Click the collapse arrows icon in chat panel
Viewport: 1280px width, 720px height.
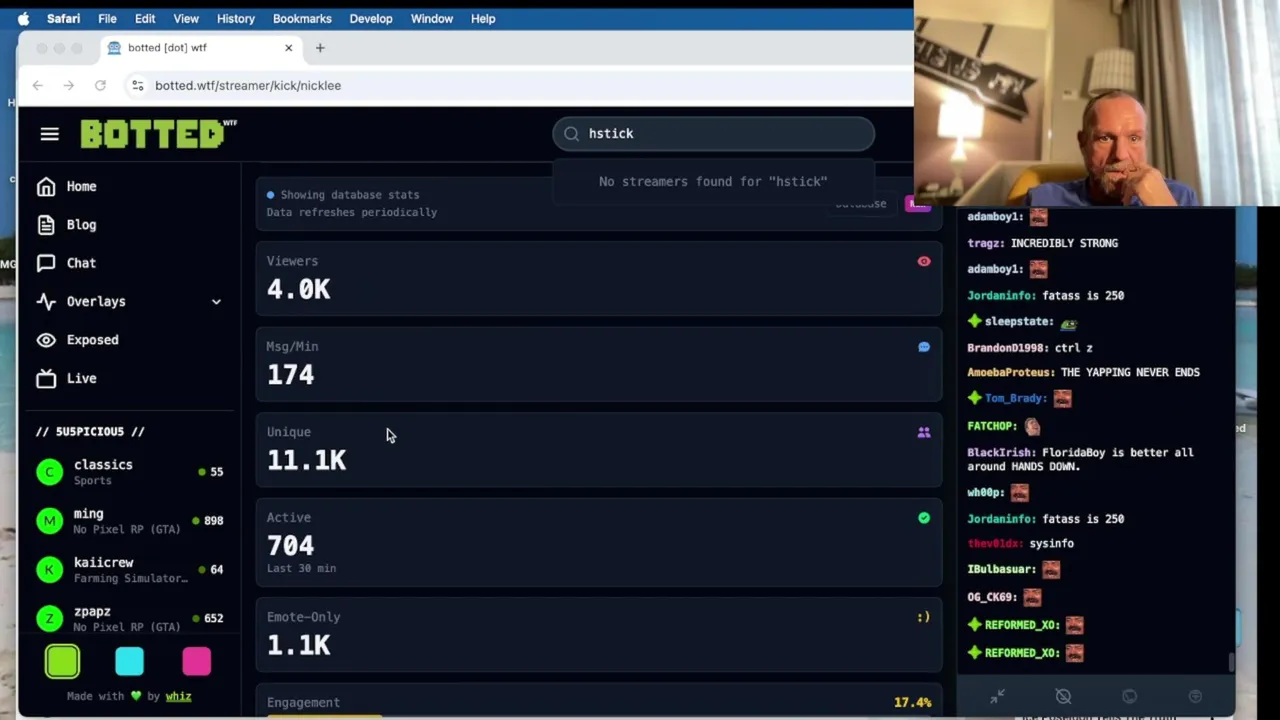click(997, 696)
